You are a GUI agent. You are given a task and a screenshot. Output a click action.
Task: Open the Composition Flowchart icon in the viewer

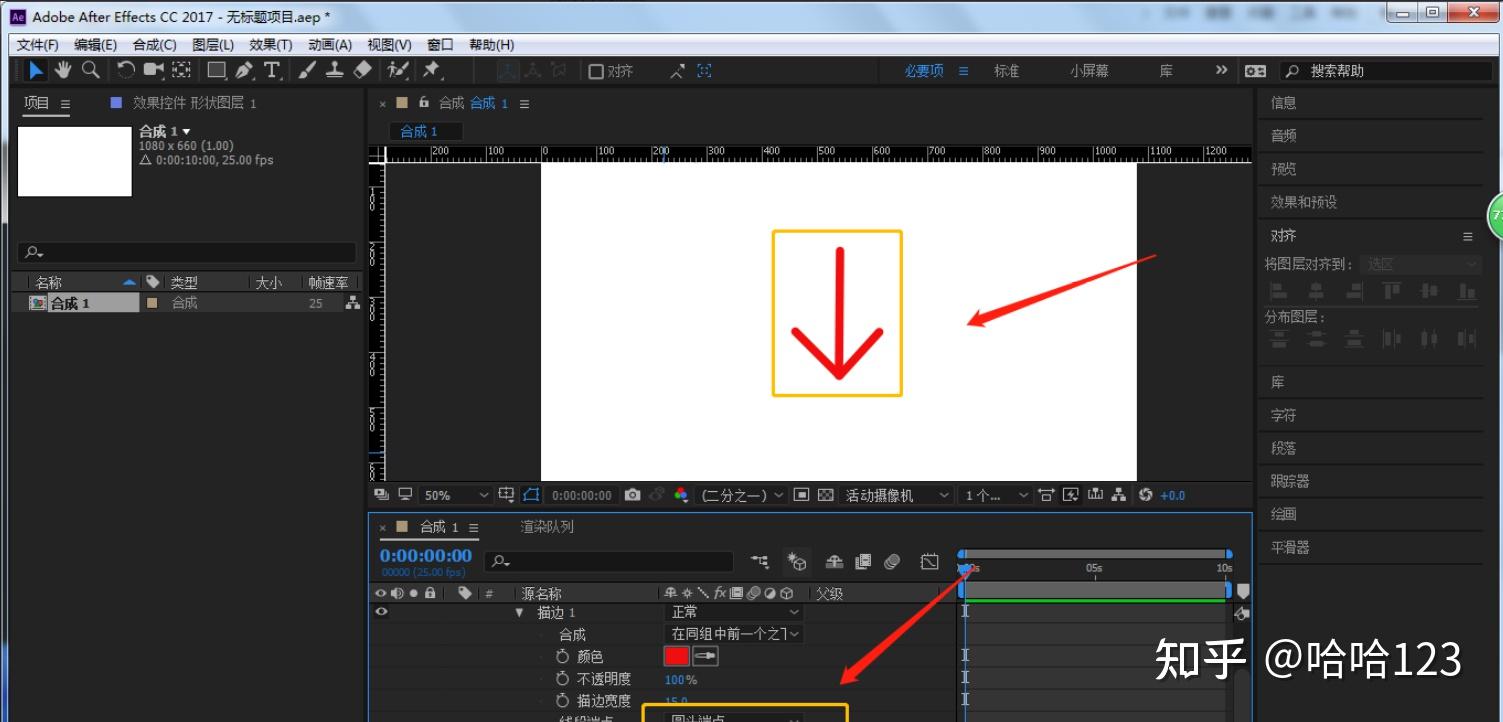[1119, 495]
